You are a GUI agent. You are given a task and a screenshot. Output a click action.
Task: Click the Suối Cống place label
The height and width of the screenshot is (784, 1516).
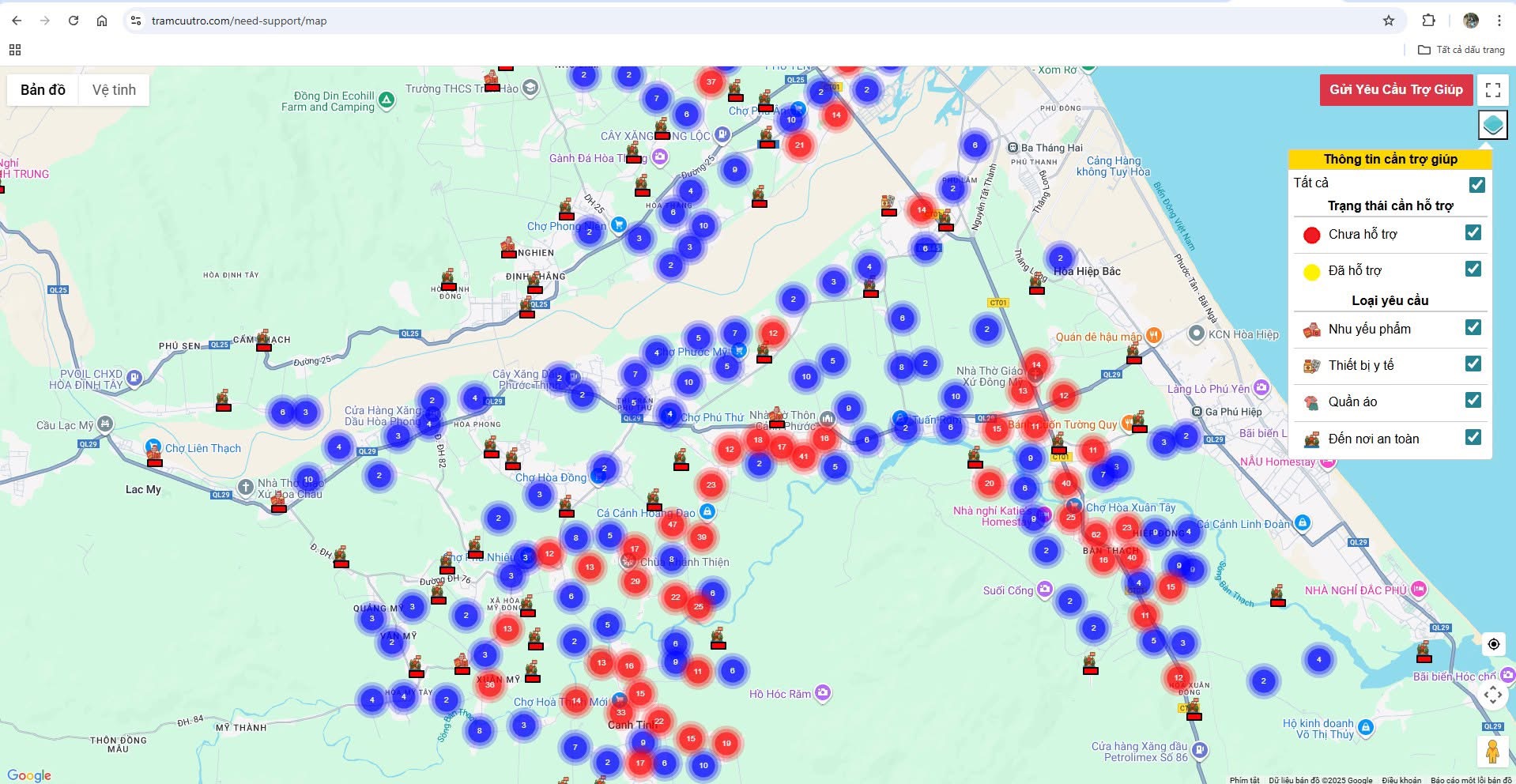click(1008, 590)
